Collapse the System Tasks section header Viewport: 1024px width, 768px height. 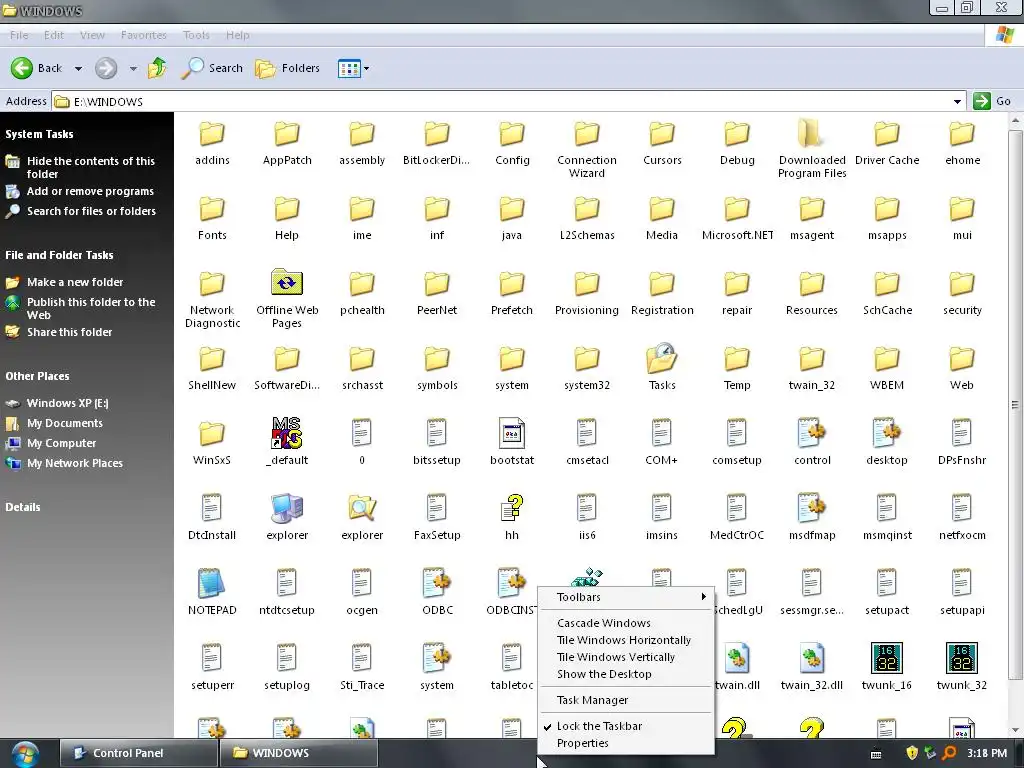pos(39,134)
